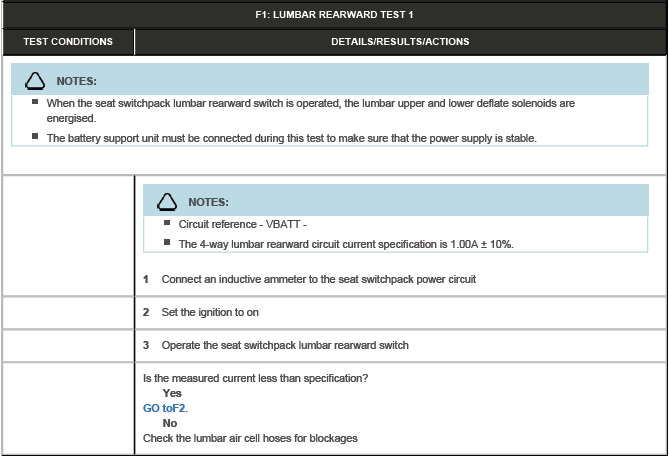Select step 1 Connect an inductive ammeter
Screen dimensions: 669x459
[318, 279]
